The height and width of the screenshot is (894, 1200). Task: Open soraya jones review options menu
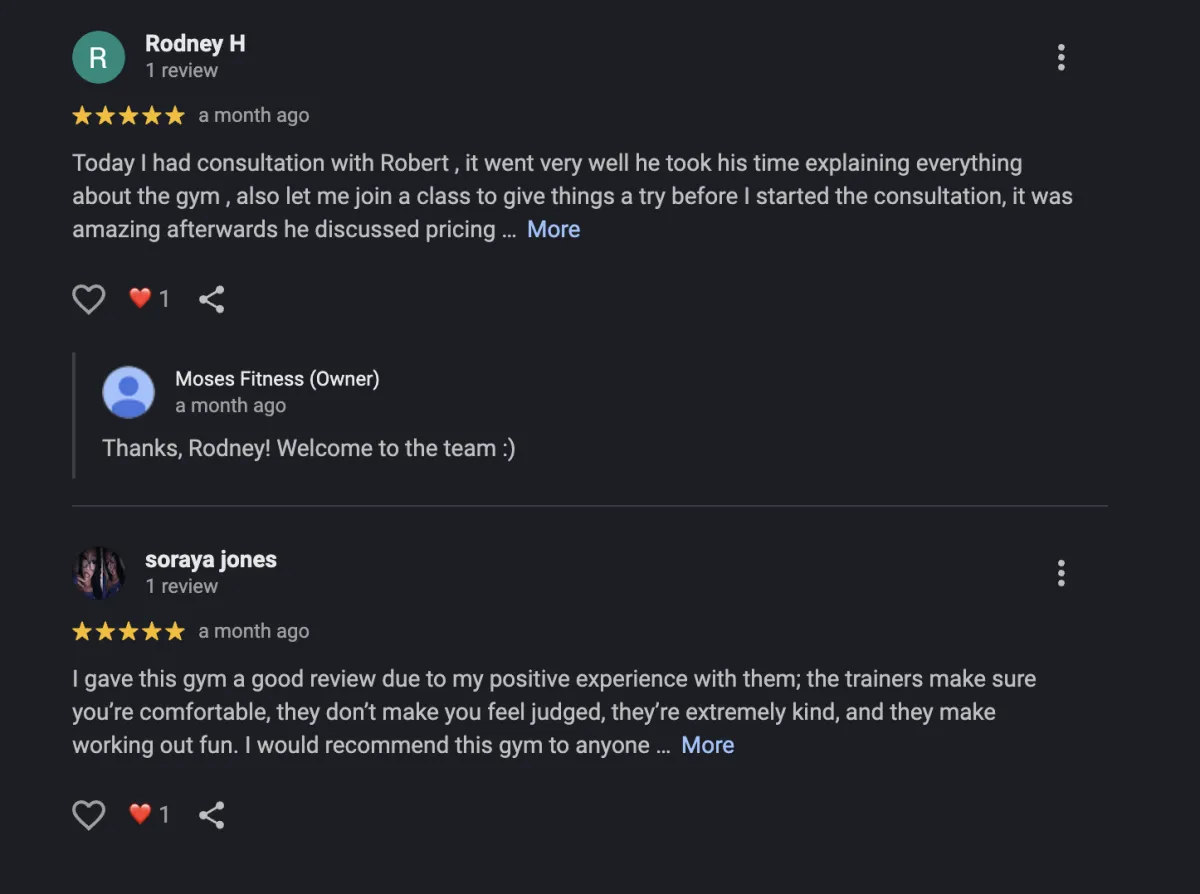click(1061, 573)
